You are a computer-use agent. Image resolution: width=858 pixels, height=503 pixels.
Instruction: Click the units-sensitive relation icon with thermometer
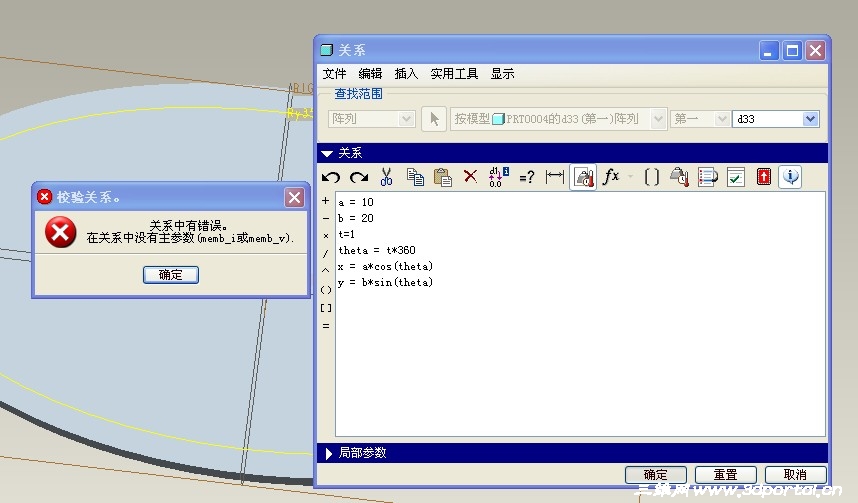(x=583, y=177)
